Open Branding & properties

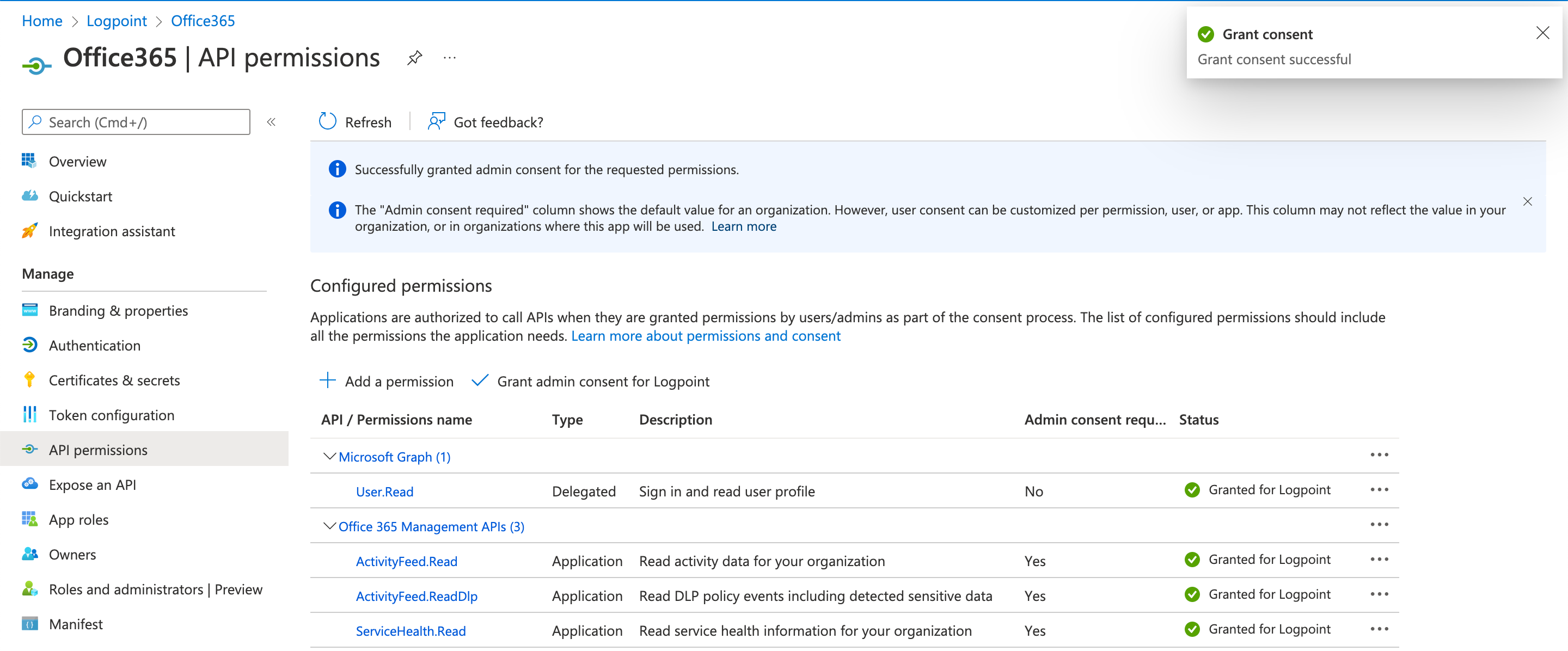click(118, 310)
